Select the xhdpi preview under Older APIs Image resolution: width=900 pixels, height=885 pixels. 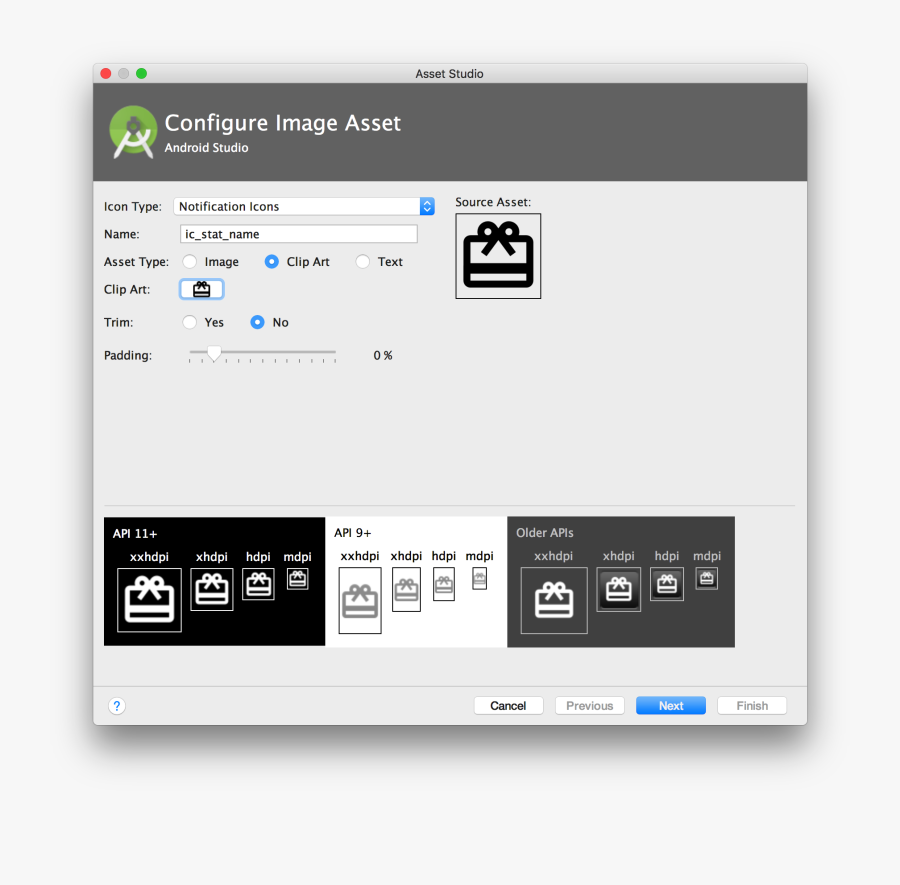[x=618, y=589]
